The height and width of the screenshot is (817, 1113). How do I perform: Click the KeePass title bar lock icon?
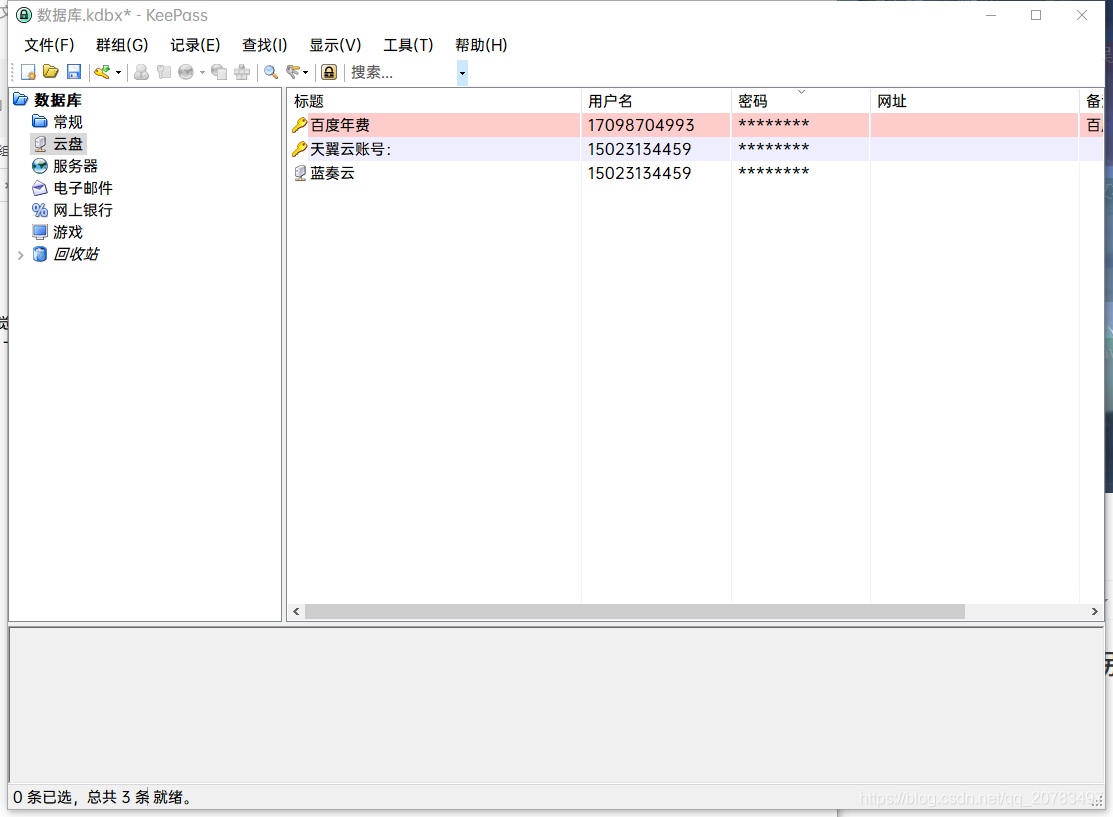click(x=24, y=15)
